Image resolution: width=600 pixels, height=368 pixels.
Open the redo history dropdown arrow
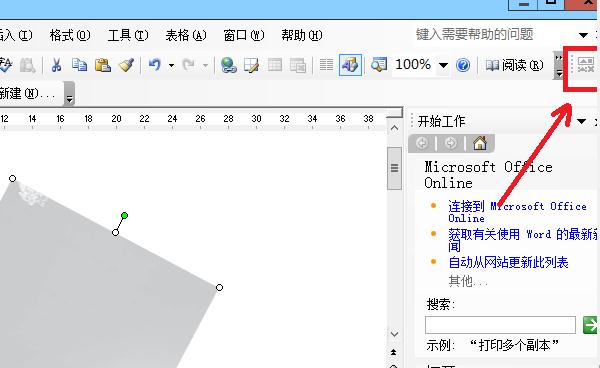[205, 65]
